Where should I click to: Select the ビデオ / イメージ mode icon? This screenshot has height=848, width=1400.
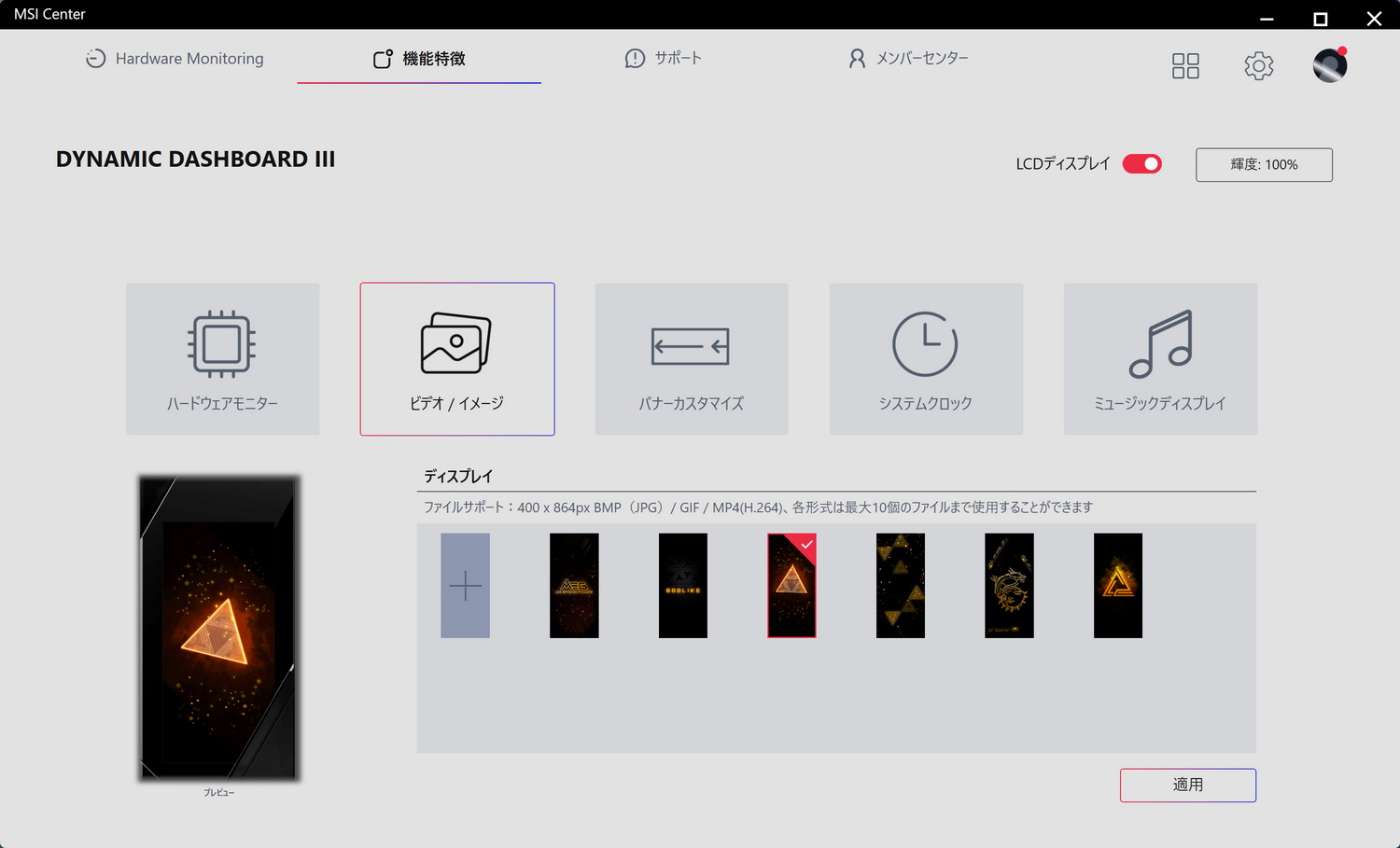click(x=456, y=359)
